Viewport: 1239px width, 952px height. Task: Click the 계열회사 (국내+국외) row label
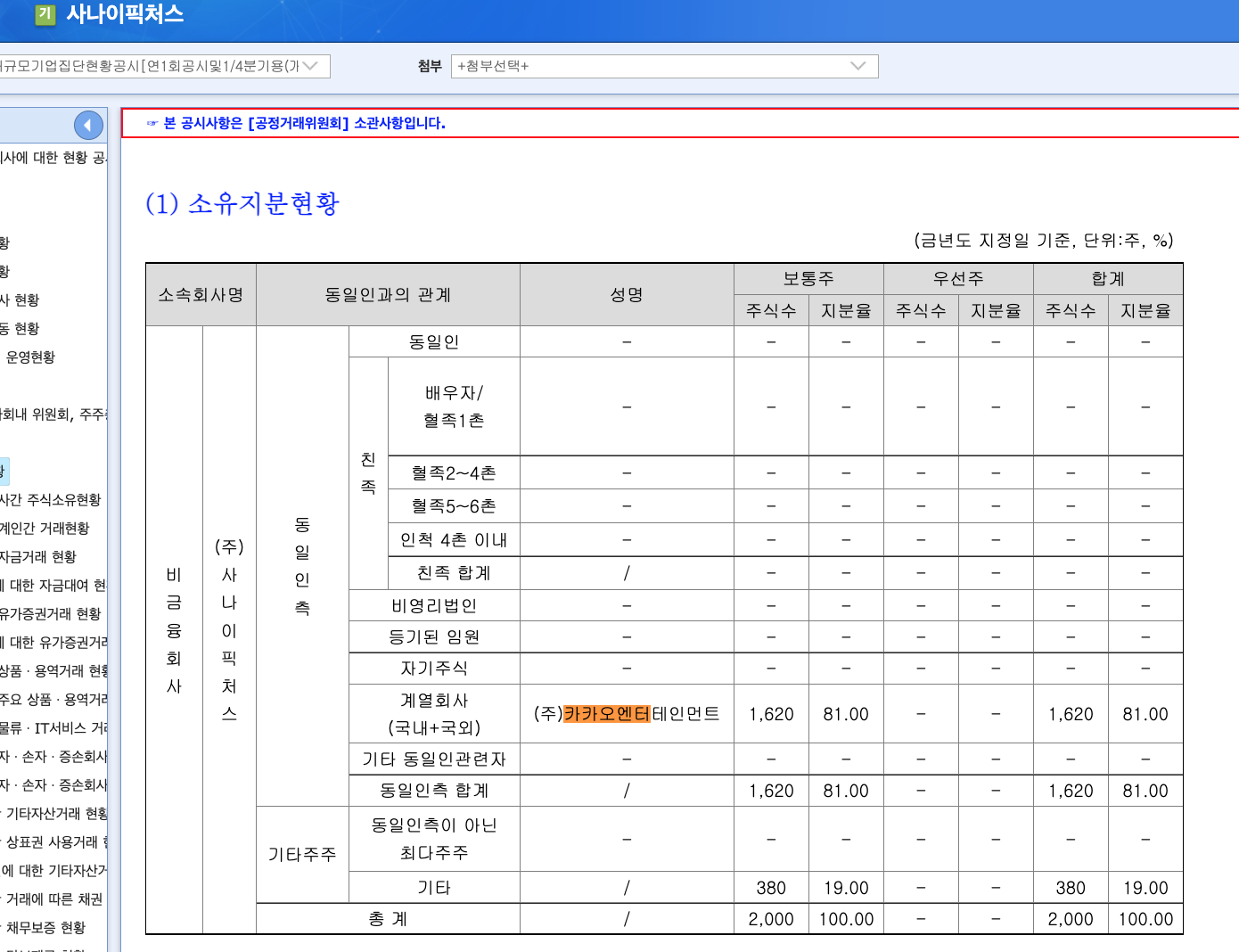[x=434, y=714]
